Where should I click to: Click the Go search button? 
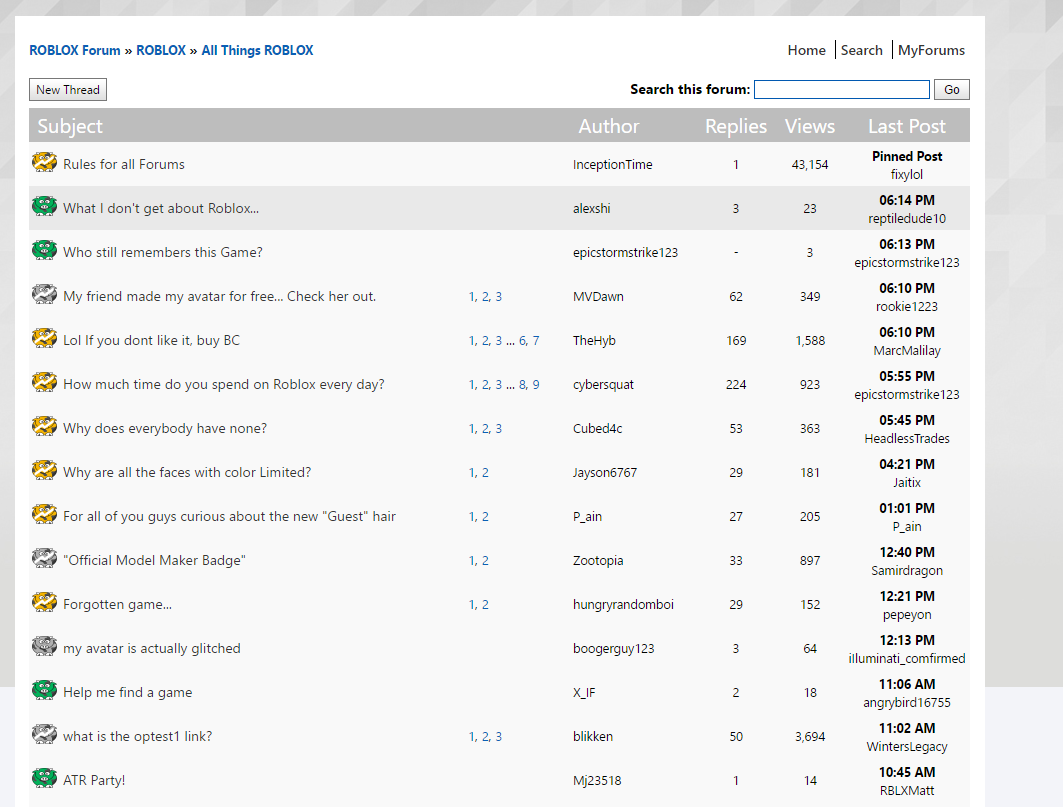click(952, 90)
